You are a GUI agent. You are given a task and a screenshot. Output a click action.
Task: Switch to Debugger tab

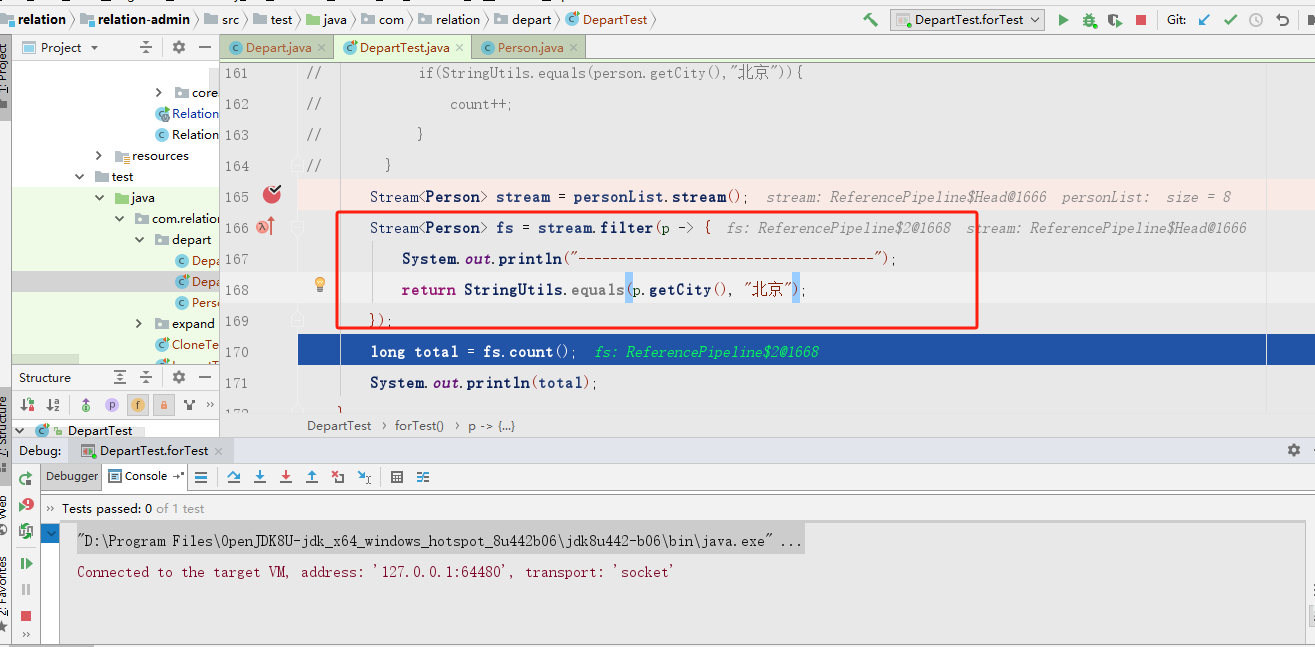click(72, 476)
